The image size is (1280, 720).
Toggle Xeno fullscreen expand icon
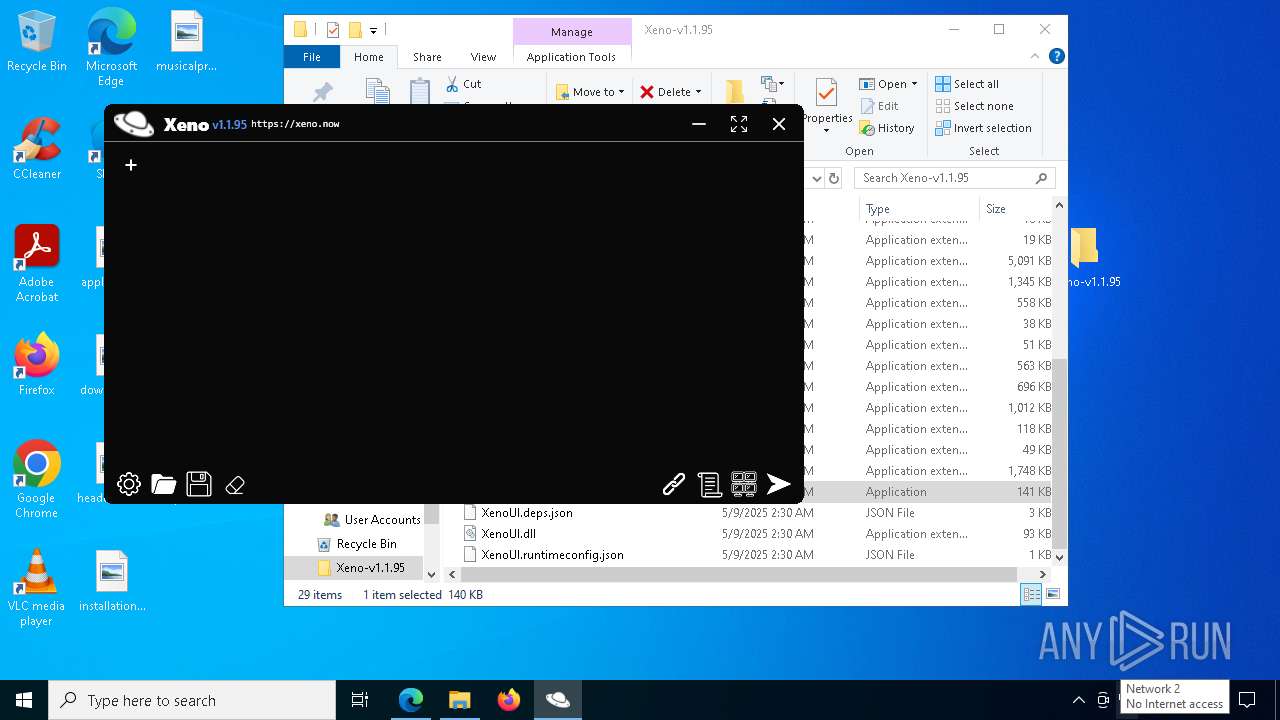point(739,124)
